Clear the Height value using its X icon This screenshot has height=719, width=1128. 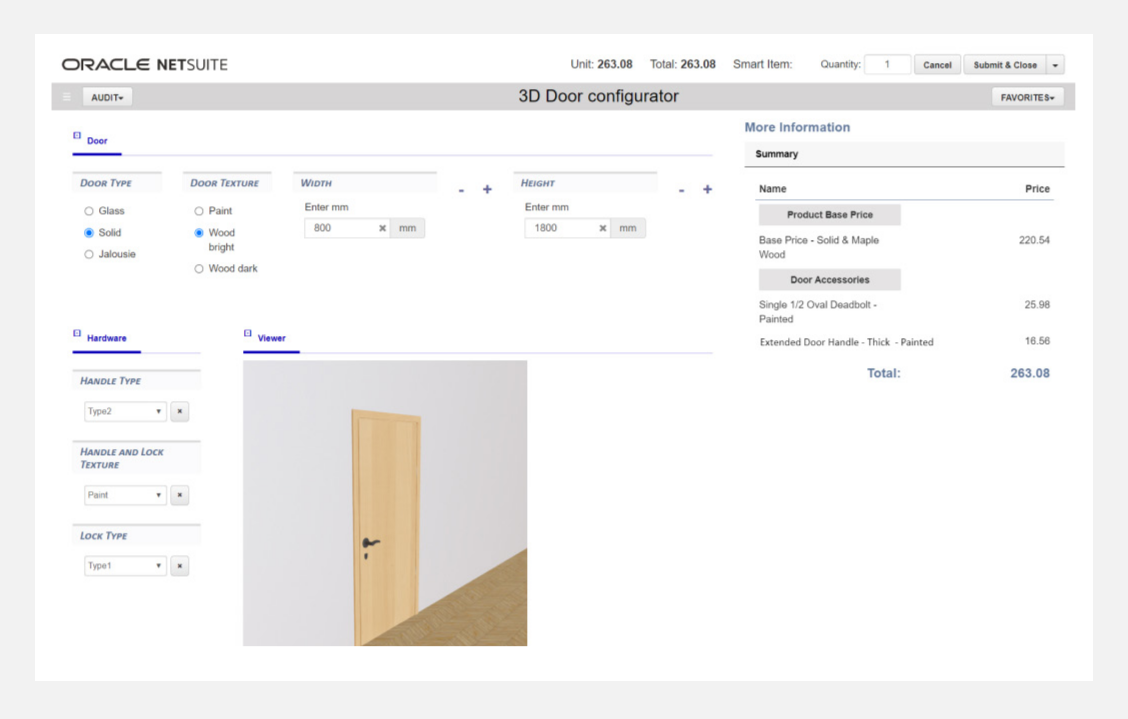602,228
